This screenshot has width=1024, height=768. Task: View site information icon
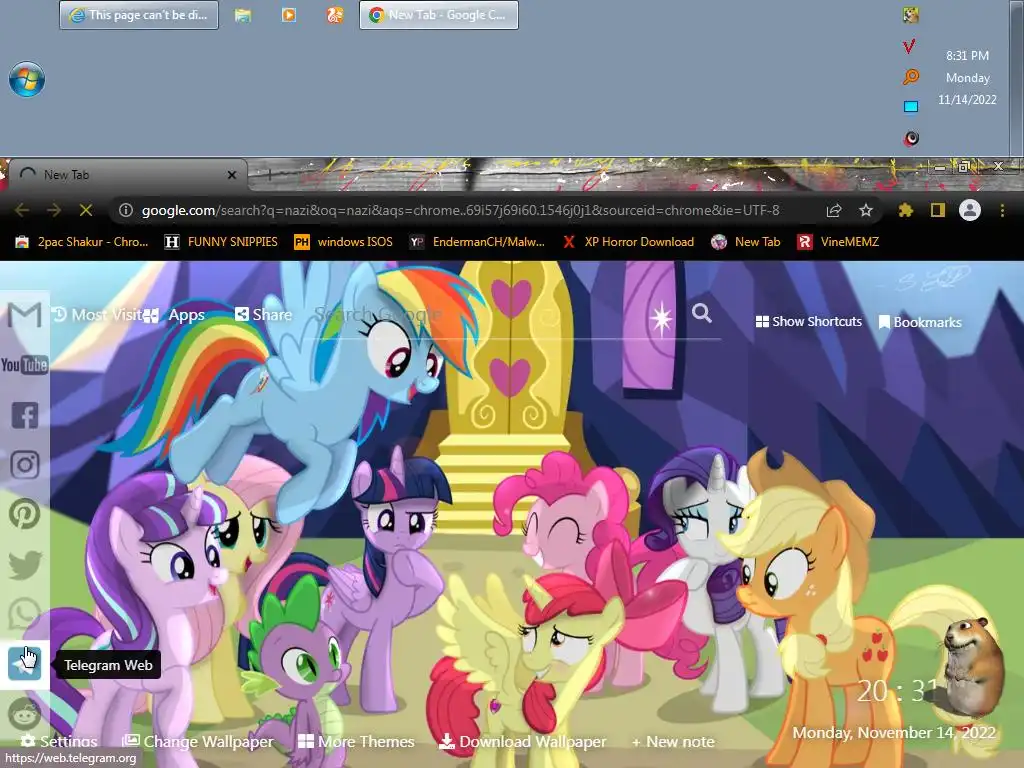click(126, 210)
